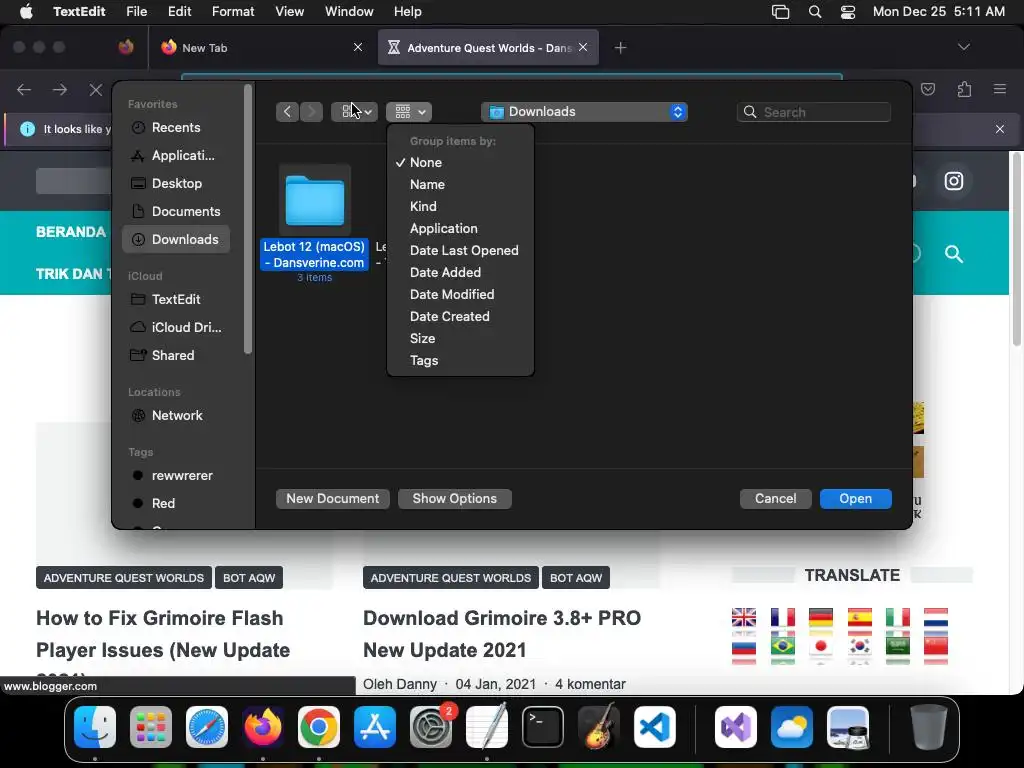Screen dimensions: 1024x768
Task: Open Firefox hamburger menu
Action: tap(1000, 89)
